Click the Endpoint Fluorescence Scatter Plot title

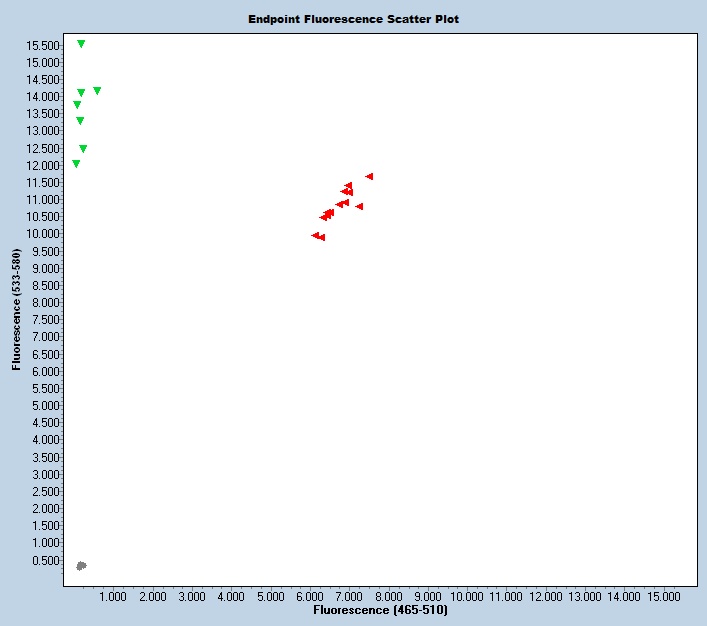[x=354, y=19]
